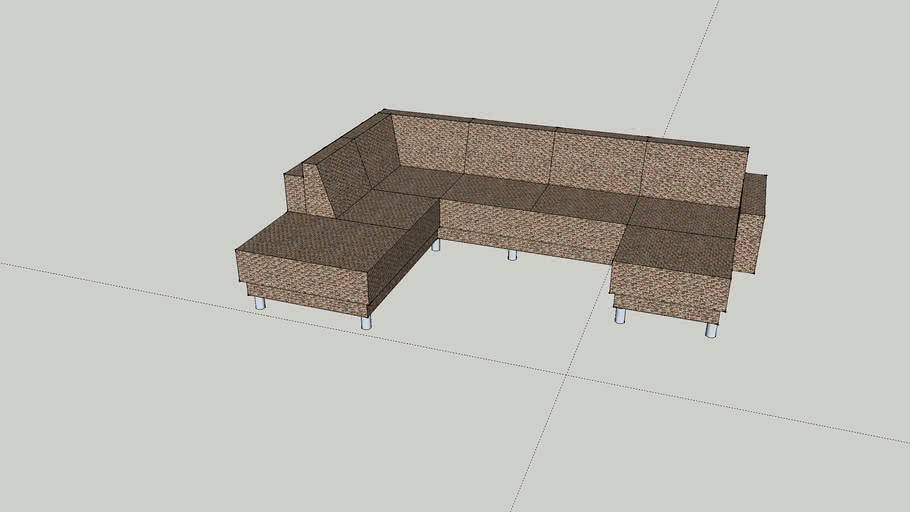This screenshot has width=910, height=512.
Task: Select the sofa's right armrest block
Action: (753, 223)
